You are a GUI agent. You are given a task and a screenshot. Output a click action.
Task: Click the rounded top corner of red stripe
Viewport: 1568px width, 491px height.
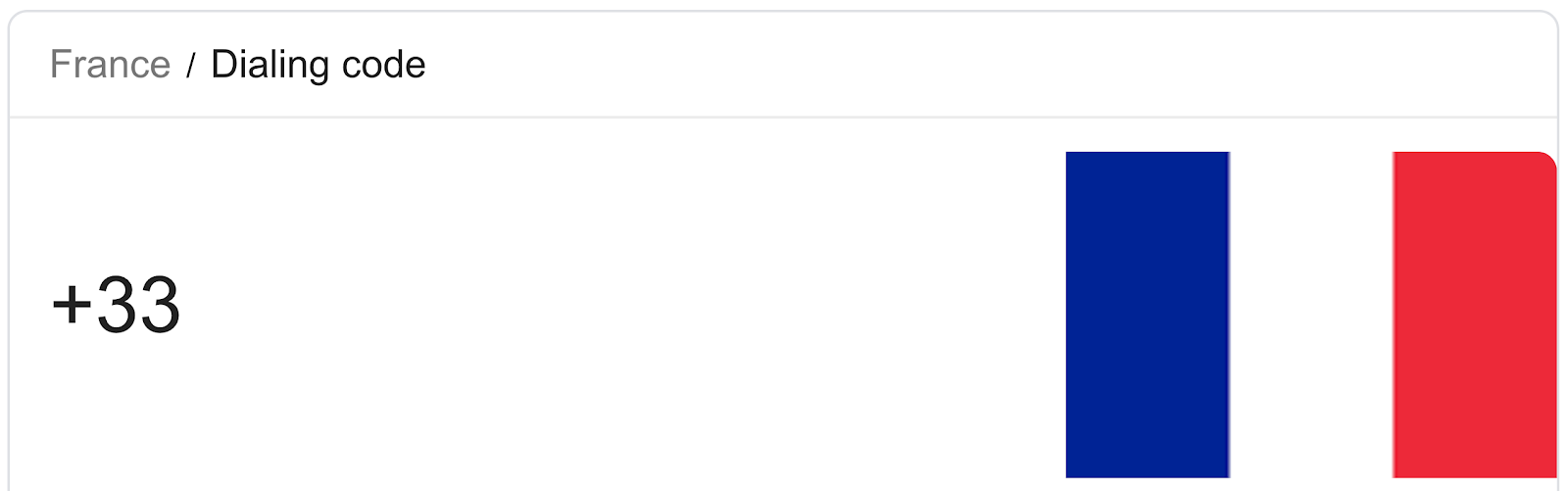pos(1546,161)
